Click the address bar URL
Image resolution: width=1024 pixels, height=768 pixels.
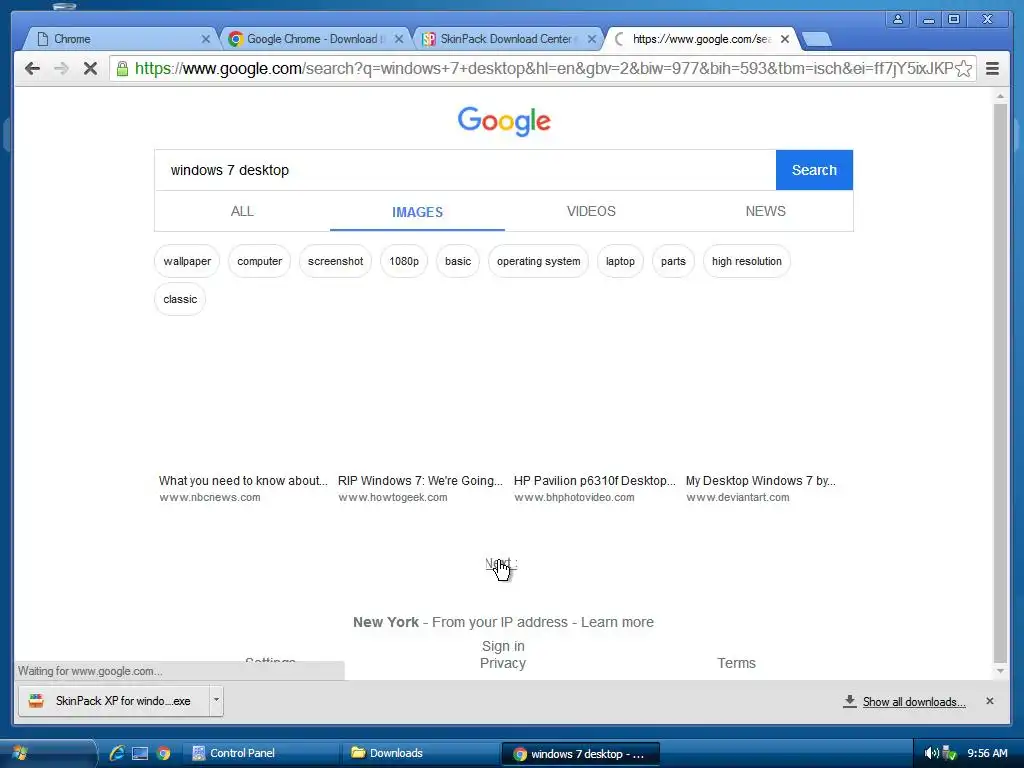tap(543, 69)
